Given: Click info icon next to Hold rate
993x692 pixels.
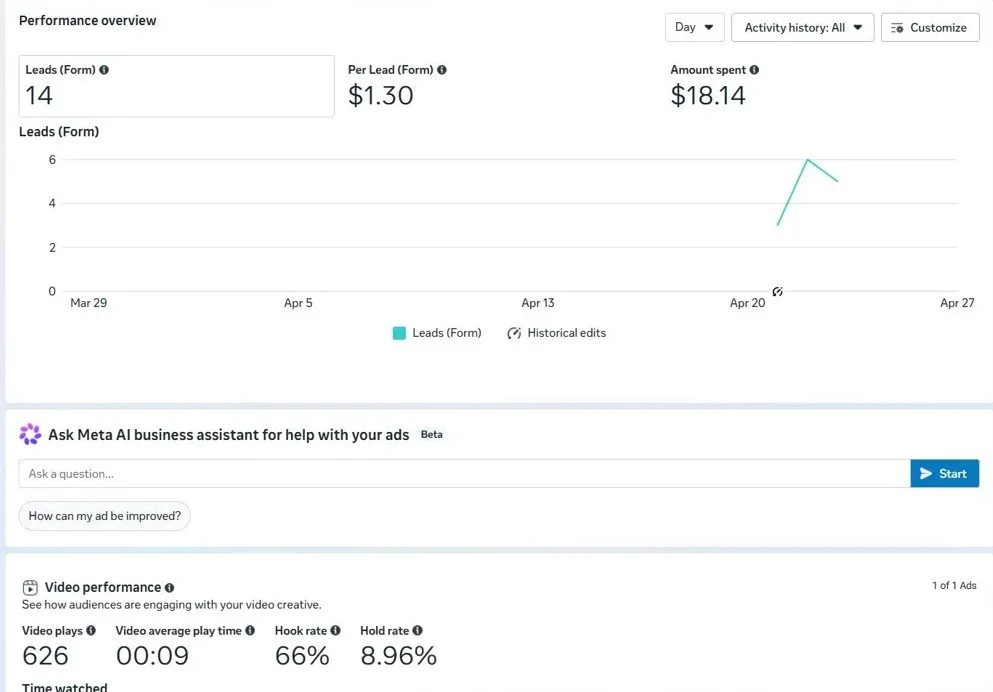Looking at the screenshot, I should pyautogui.click(x=417, y=631).
